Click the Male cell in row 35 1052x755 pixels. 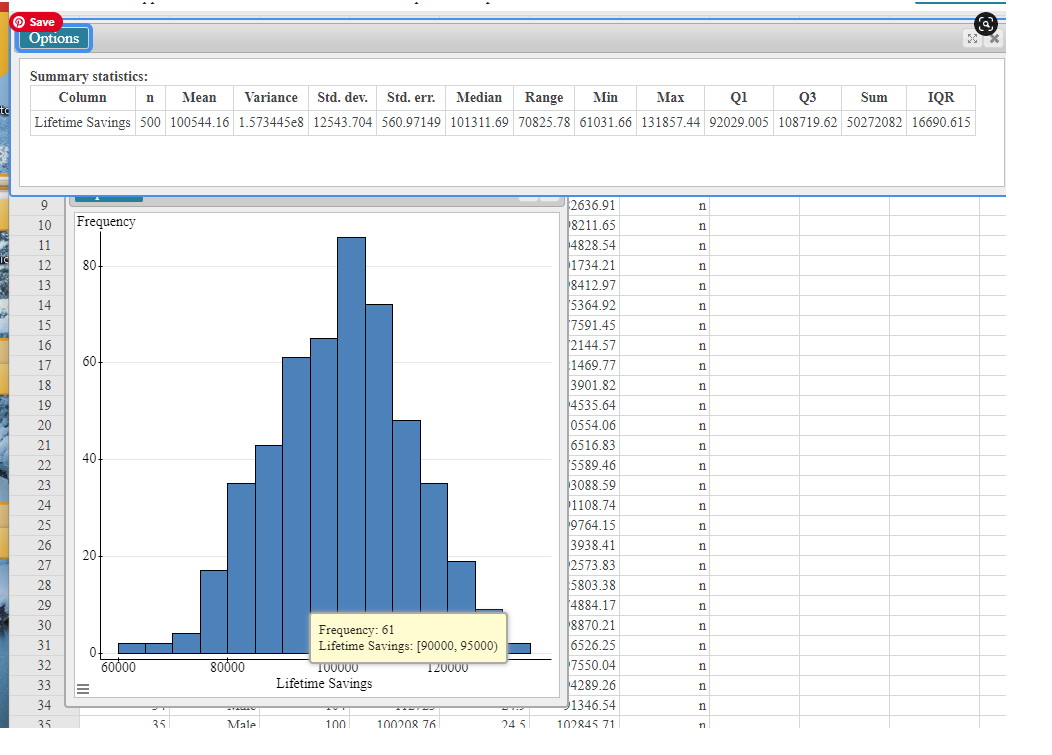click(243, 724)
